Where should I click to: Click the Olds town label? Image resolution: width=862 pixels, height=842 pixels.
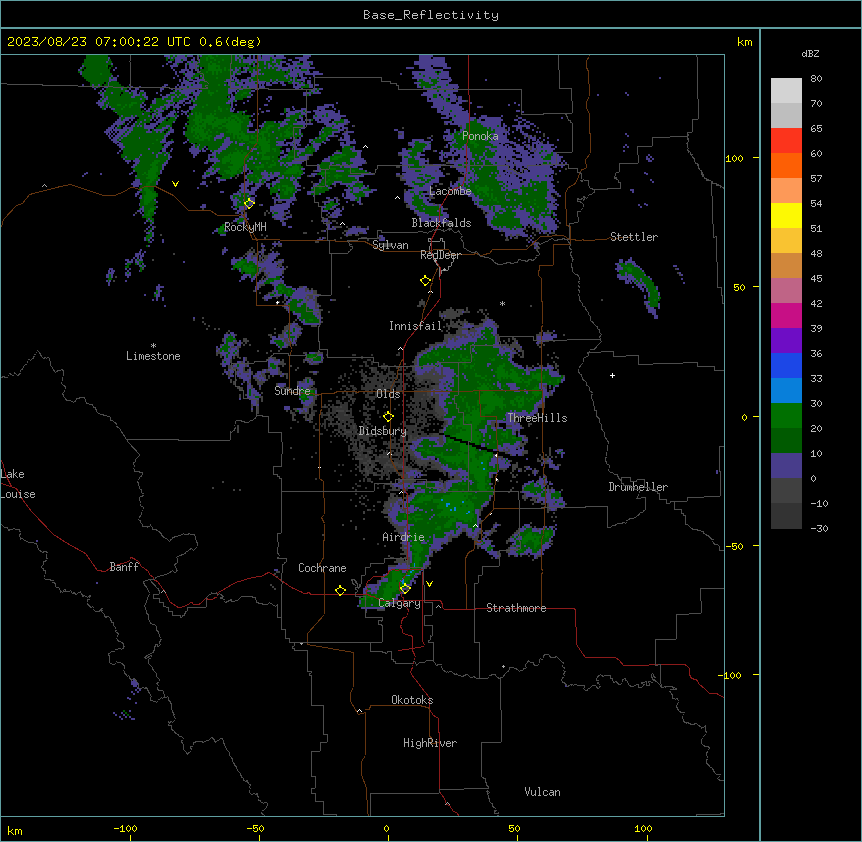(x=388, y=394)
